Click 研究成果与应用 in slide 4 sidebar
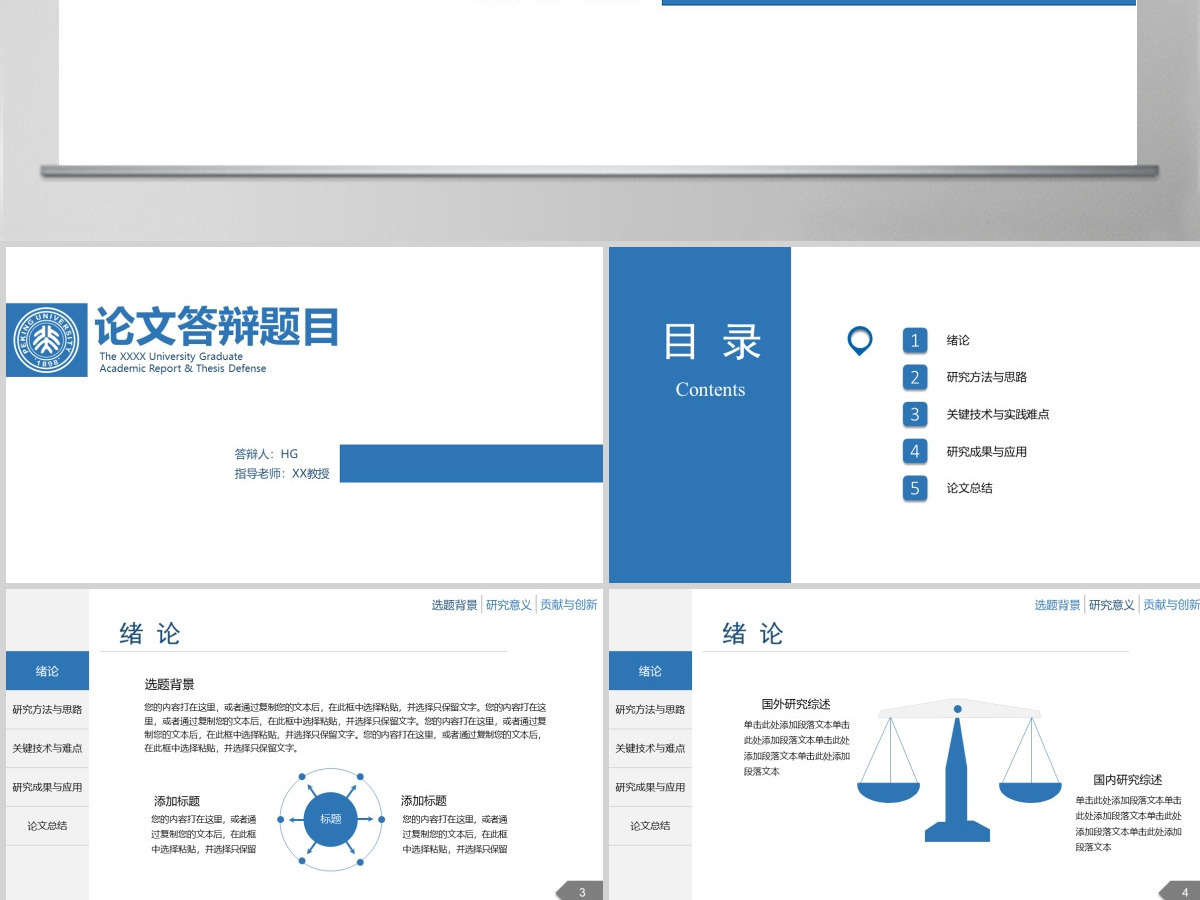This screenshot has width=1200, height=900. 650,788
